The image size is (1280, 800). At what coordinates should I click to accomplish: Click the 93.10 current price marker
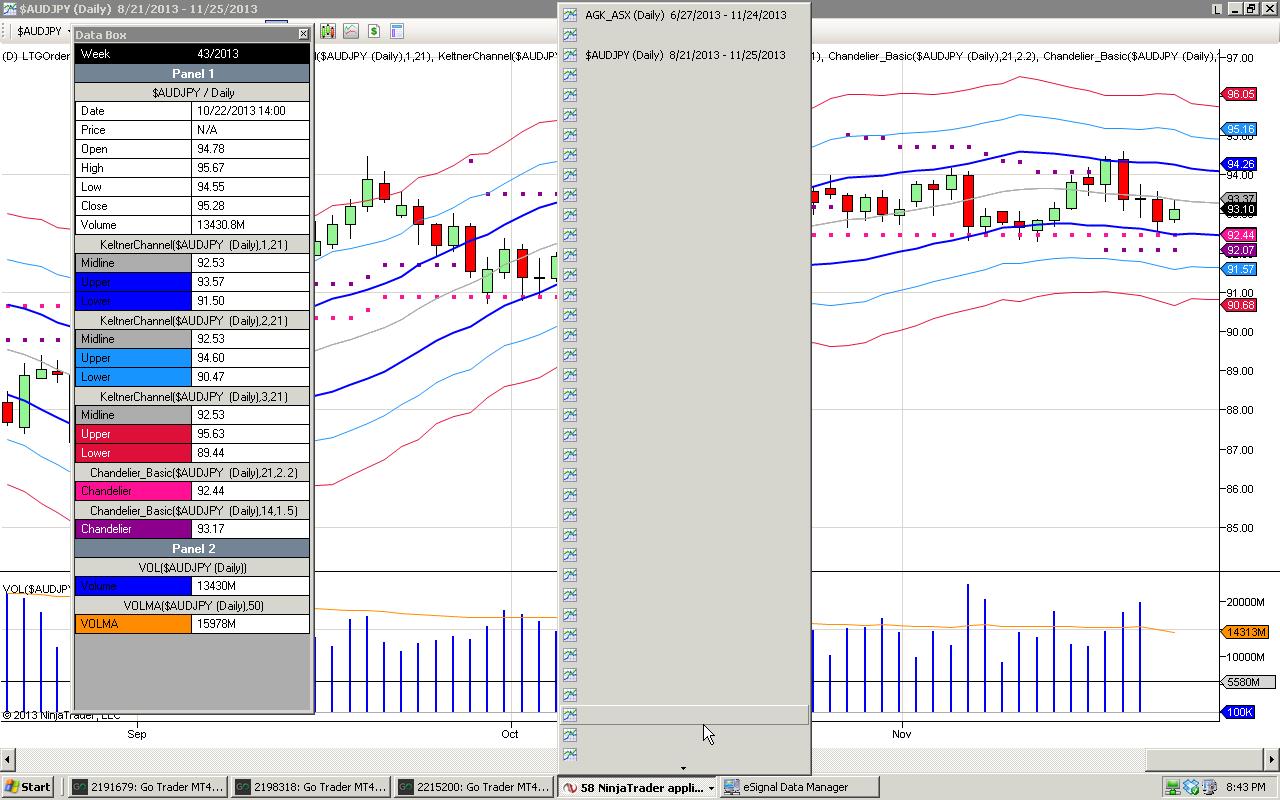coord(1240,210)
